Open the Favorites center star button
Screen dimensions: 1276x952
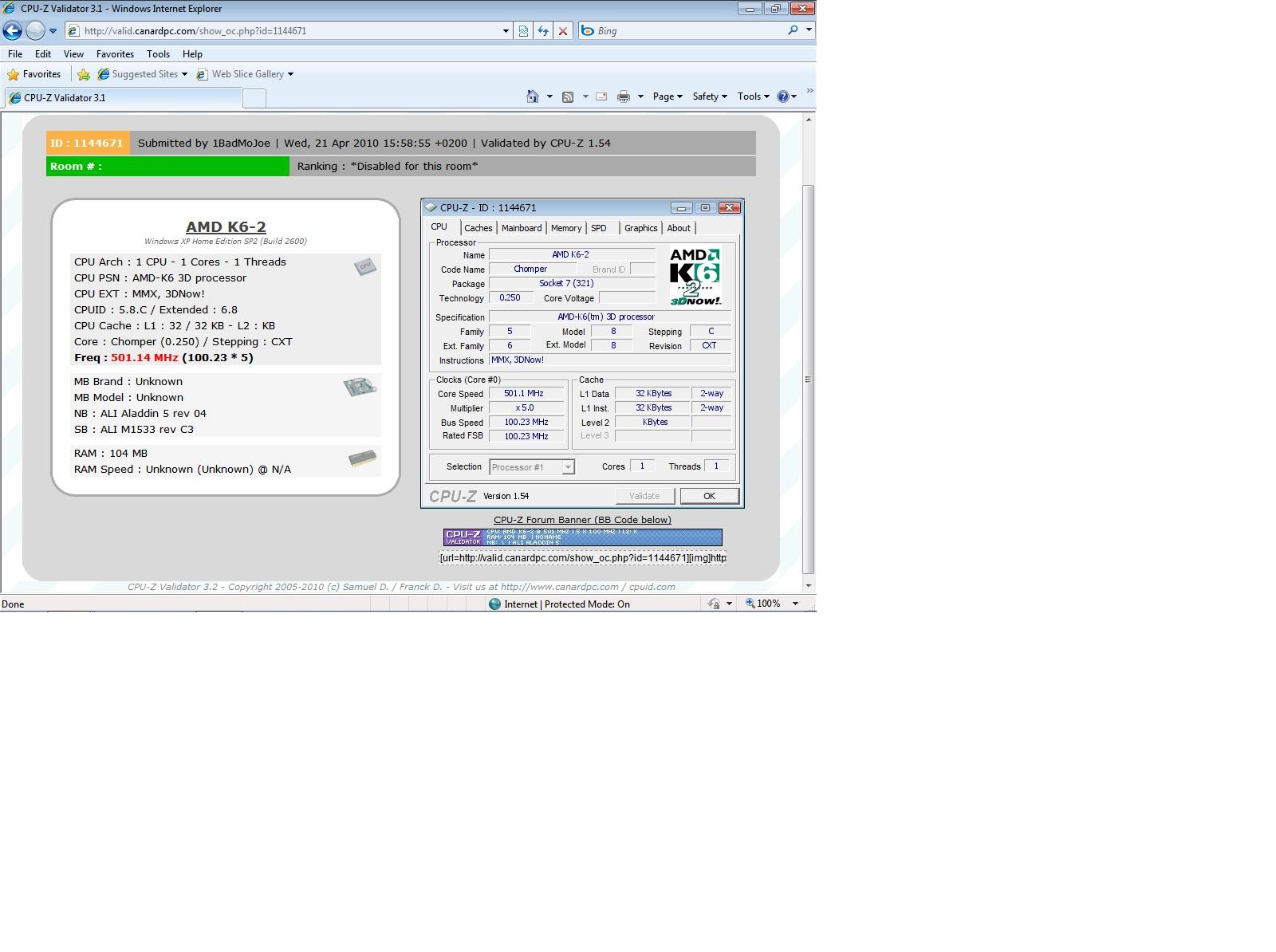click(x=34, y=74)
